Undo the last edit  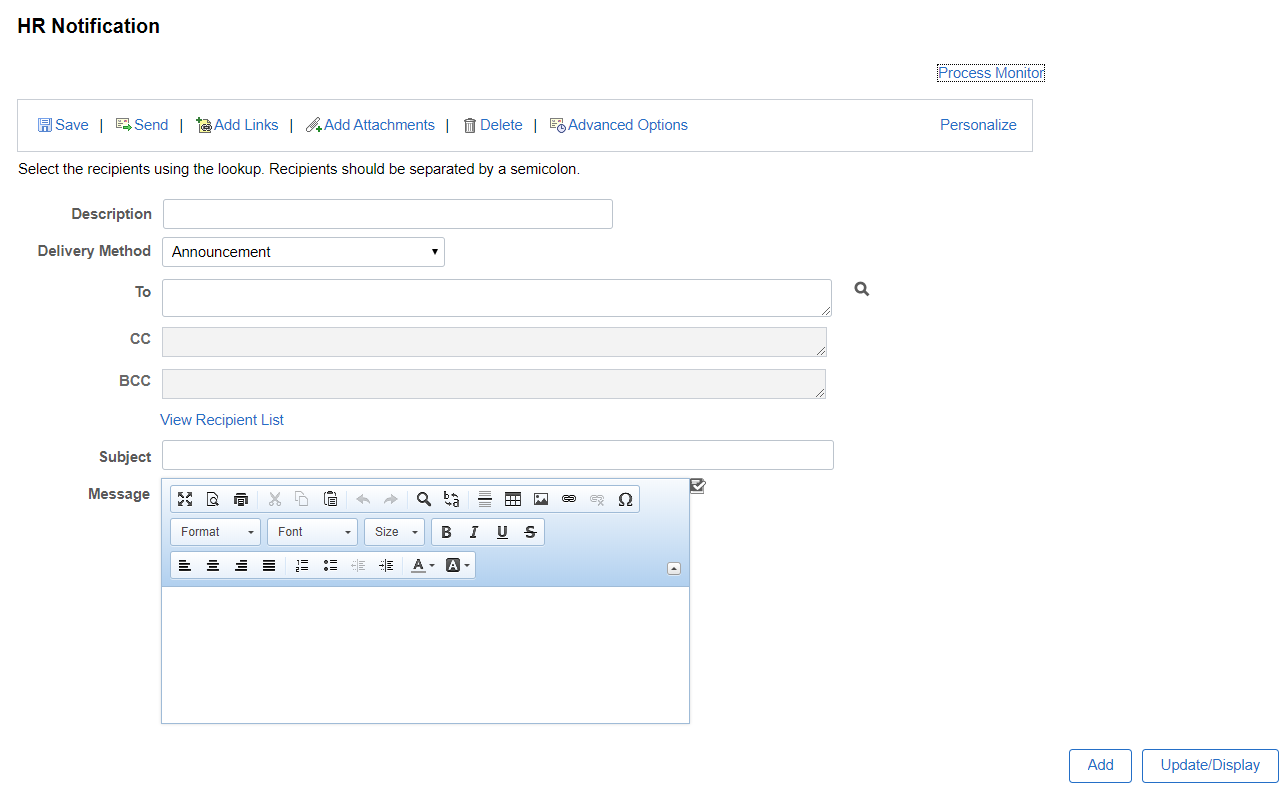tap(363, 499)
